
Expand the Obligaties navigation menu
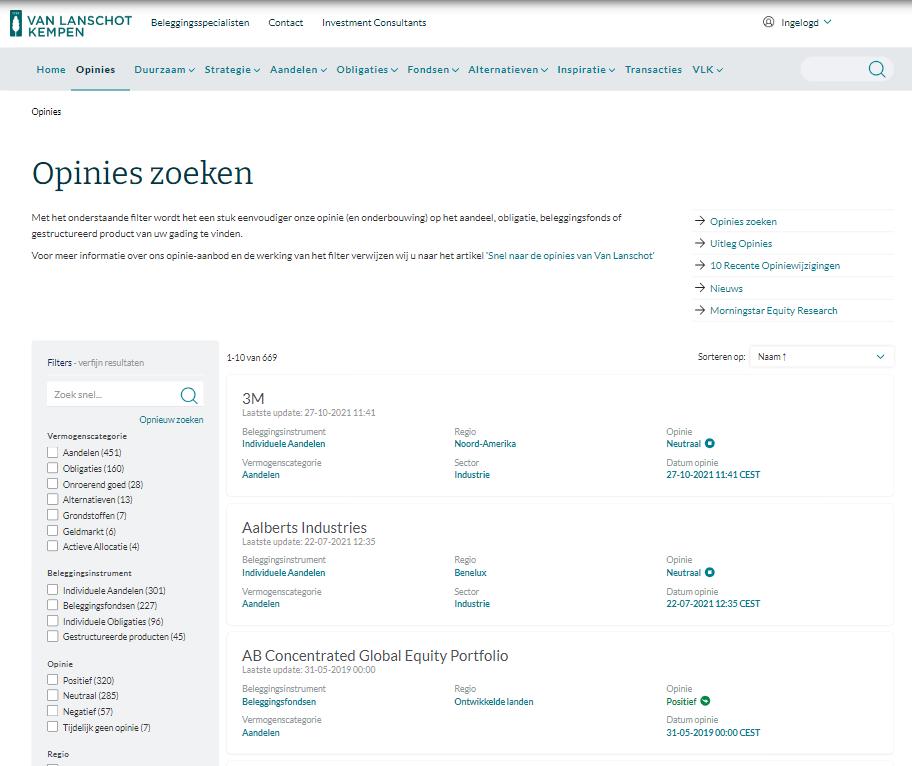point(367,70)
